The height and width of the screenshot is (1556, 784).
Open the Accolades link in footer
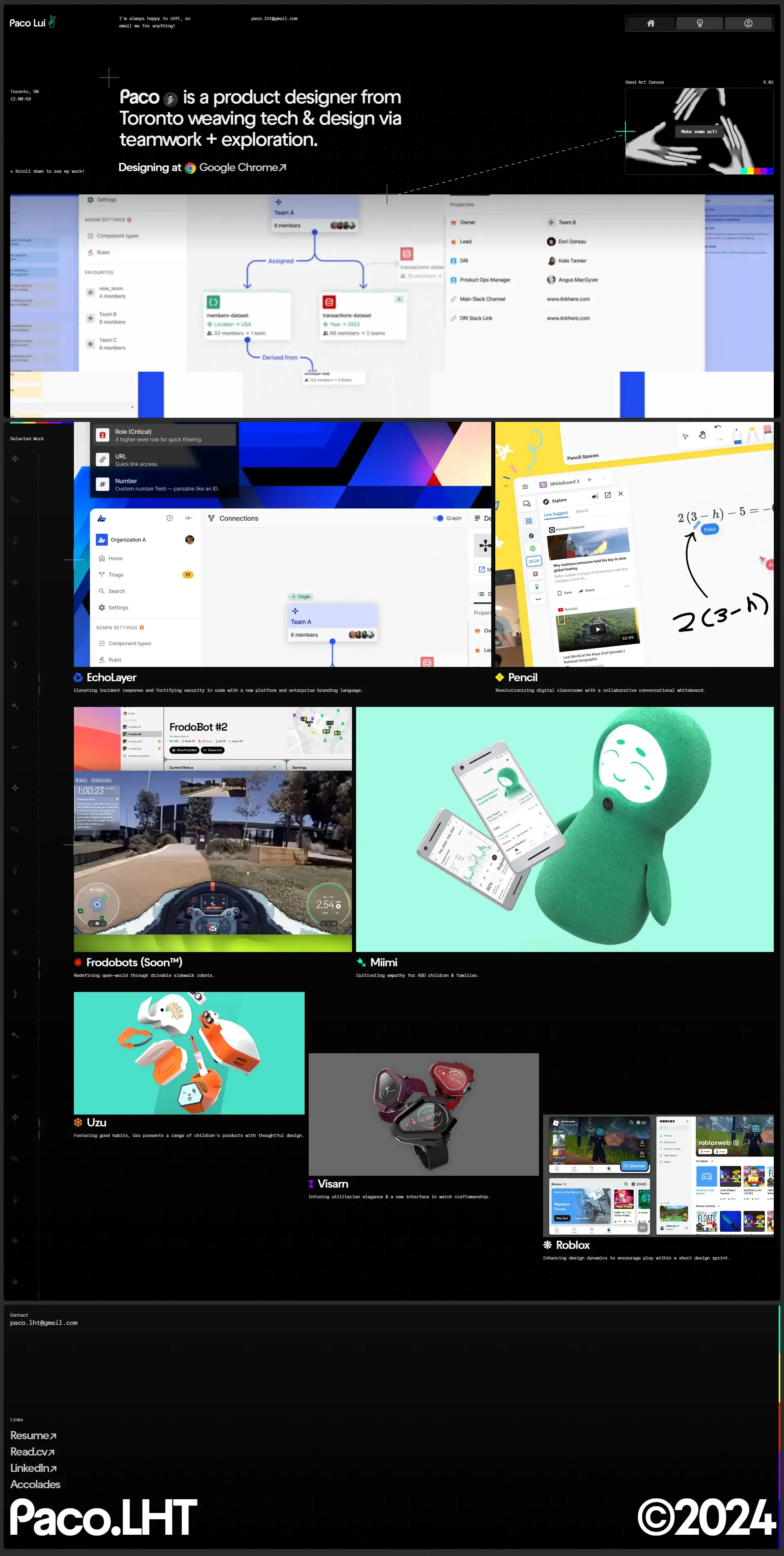35,1484
